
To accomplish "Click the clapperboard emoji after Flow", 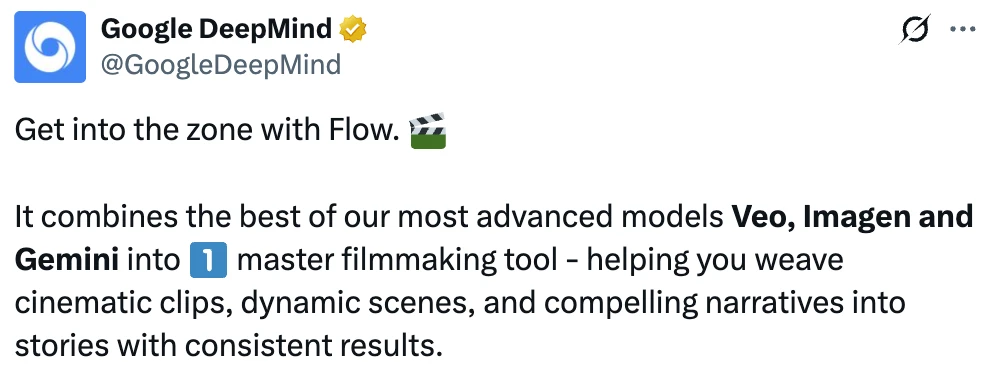I will (x=428, y=130).
